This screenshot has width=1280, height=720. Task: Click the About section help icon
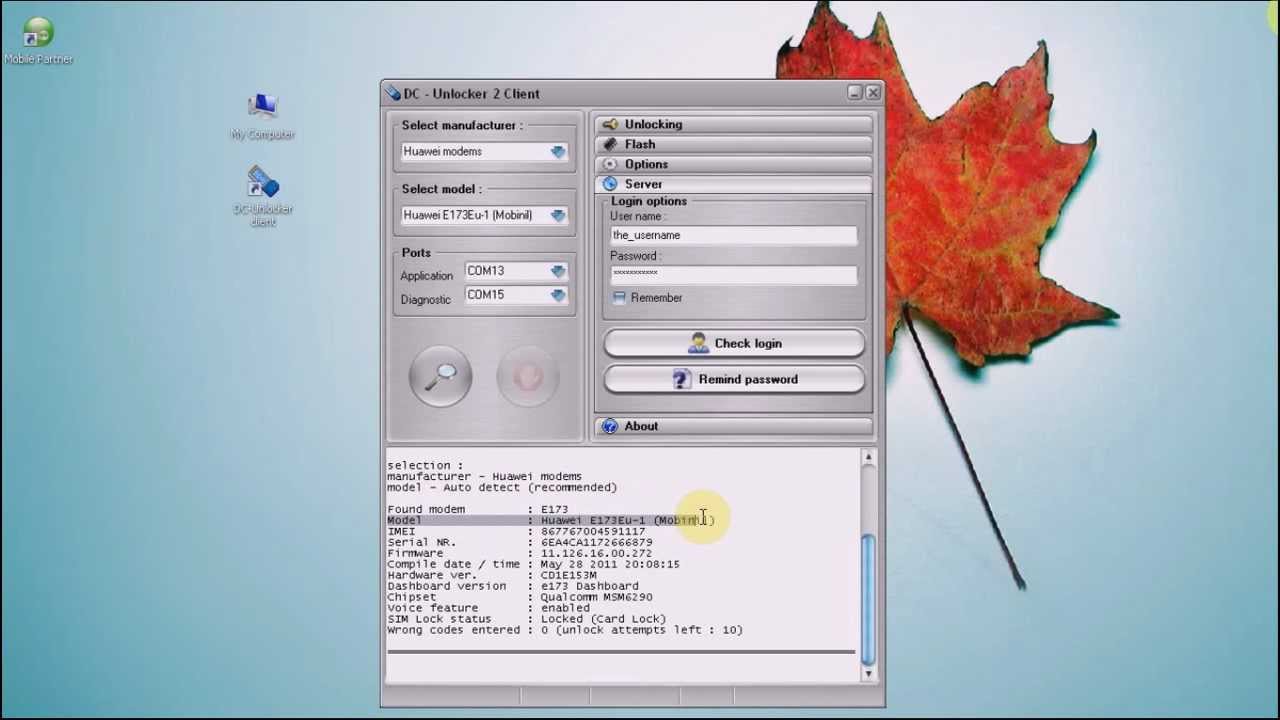[x=610, y=426]
